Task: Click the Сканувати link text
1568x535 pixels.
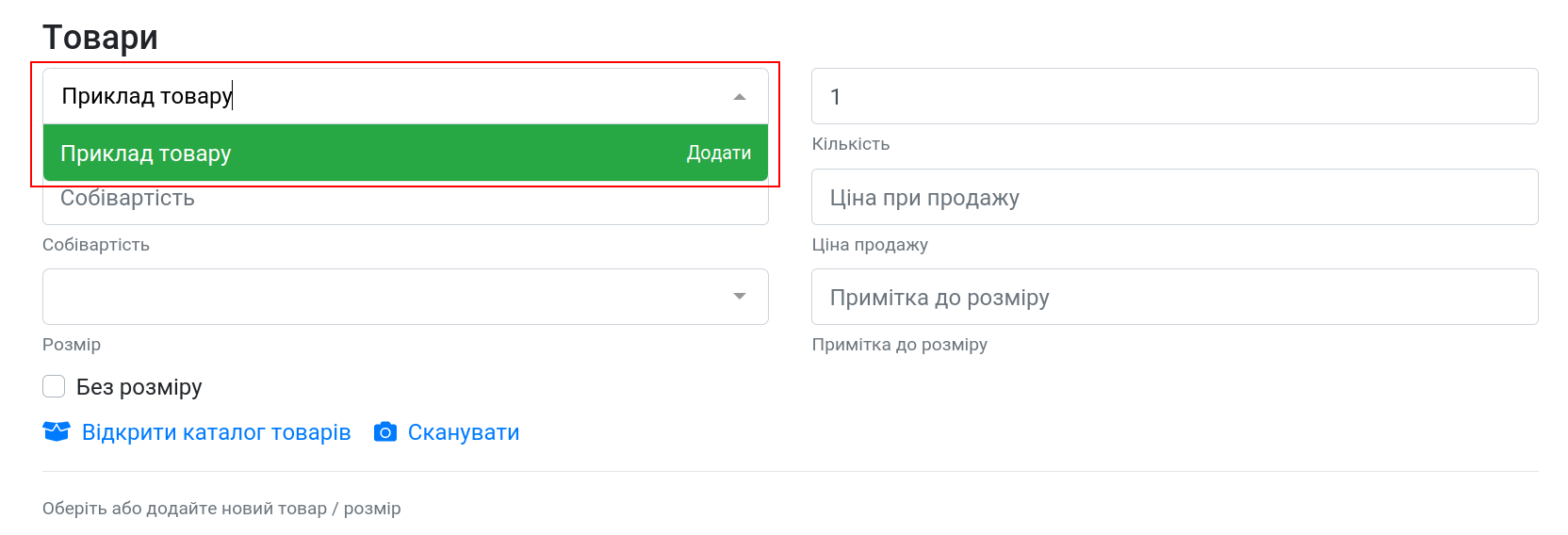Action: tap(464, 432)
